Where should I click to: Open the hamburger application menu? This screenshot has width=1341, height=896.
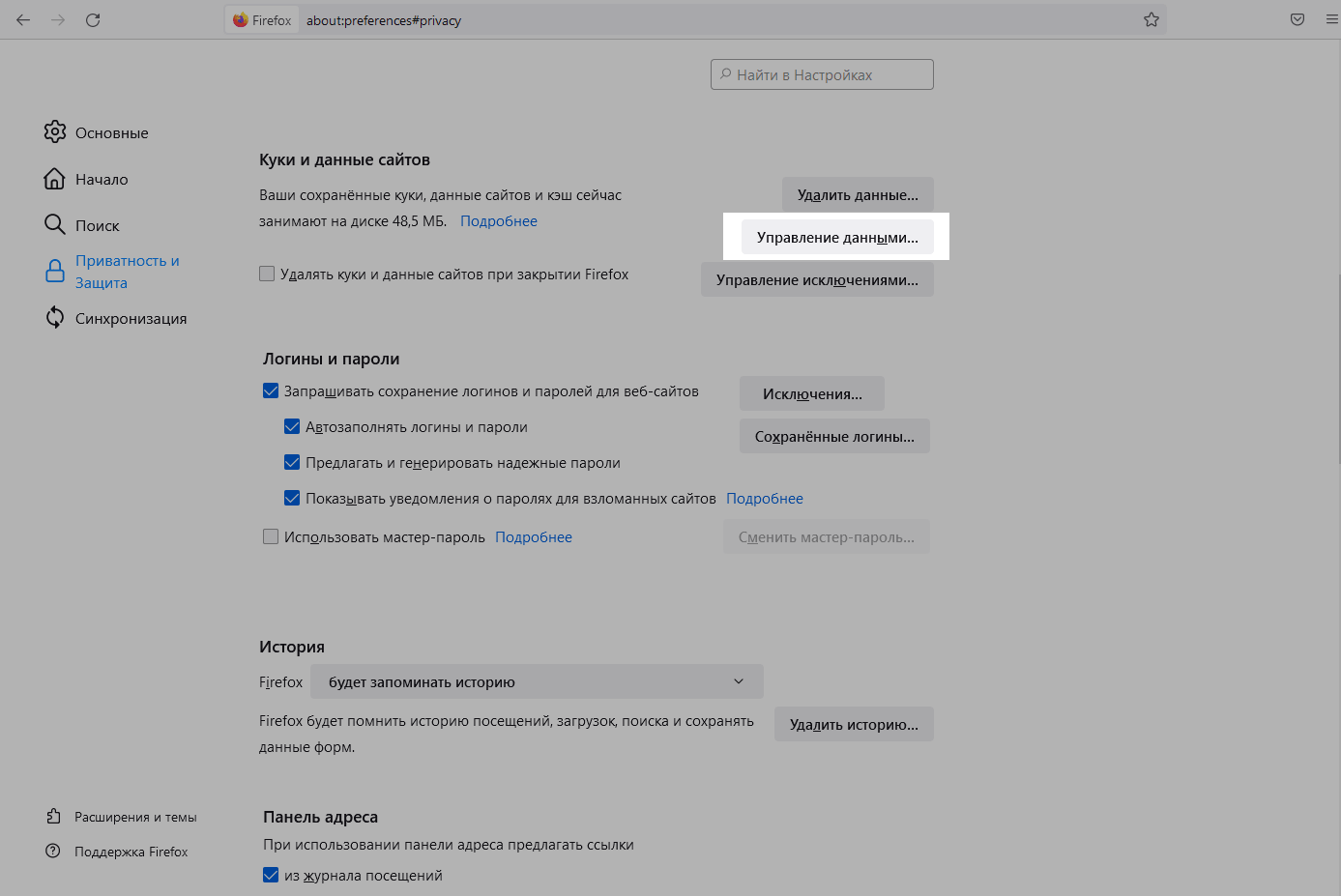pos(1332,19)
